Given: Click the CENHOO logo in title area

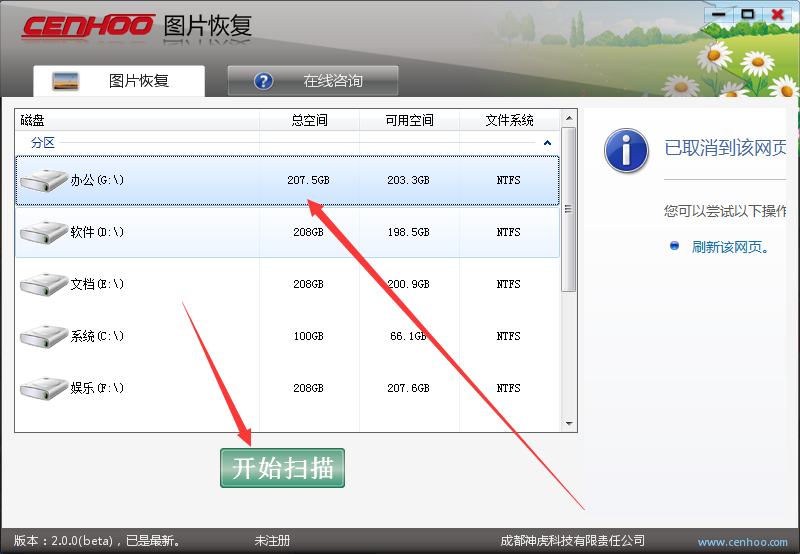Looking at the screenshot, I should click(89, 26).
